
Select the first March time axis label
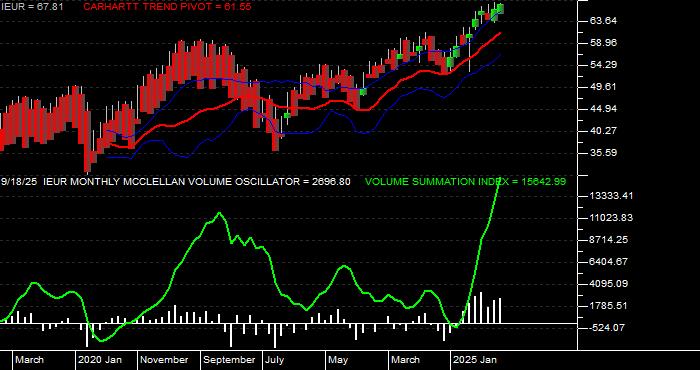point(29,360)
